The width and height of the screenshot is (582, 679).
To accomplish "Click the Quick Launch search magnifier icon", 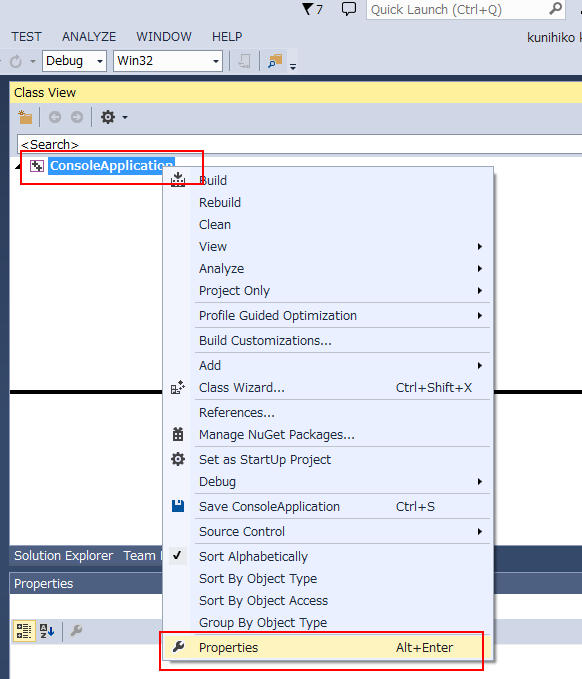I will click(x=556, y=9).
